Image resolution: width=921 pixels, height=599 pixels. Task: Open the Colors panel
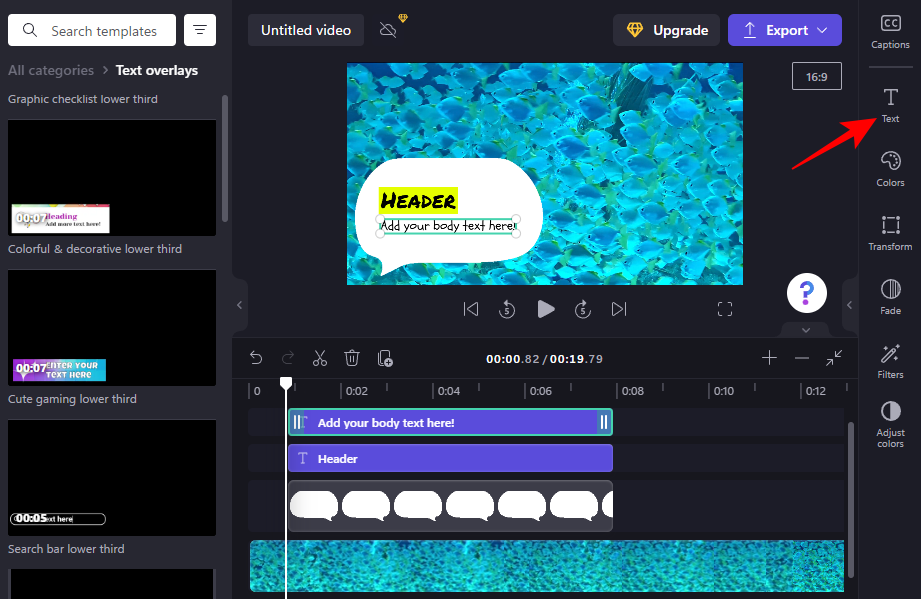coord(890,168)
